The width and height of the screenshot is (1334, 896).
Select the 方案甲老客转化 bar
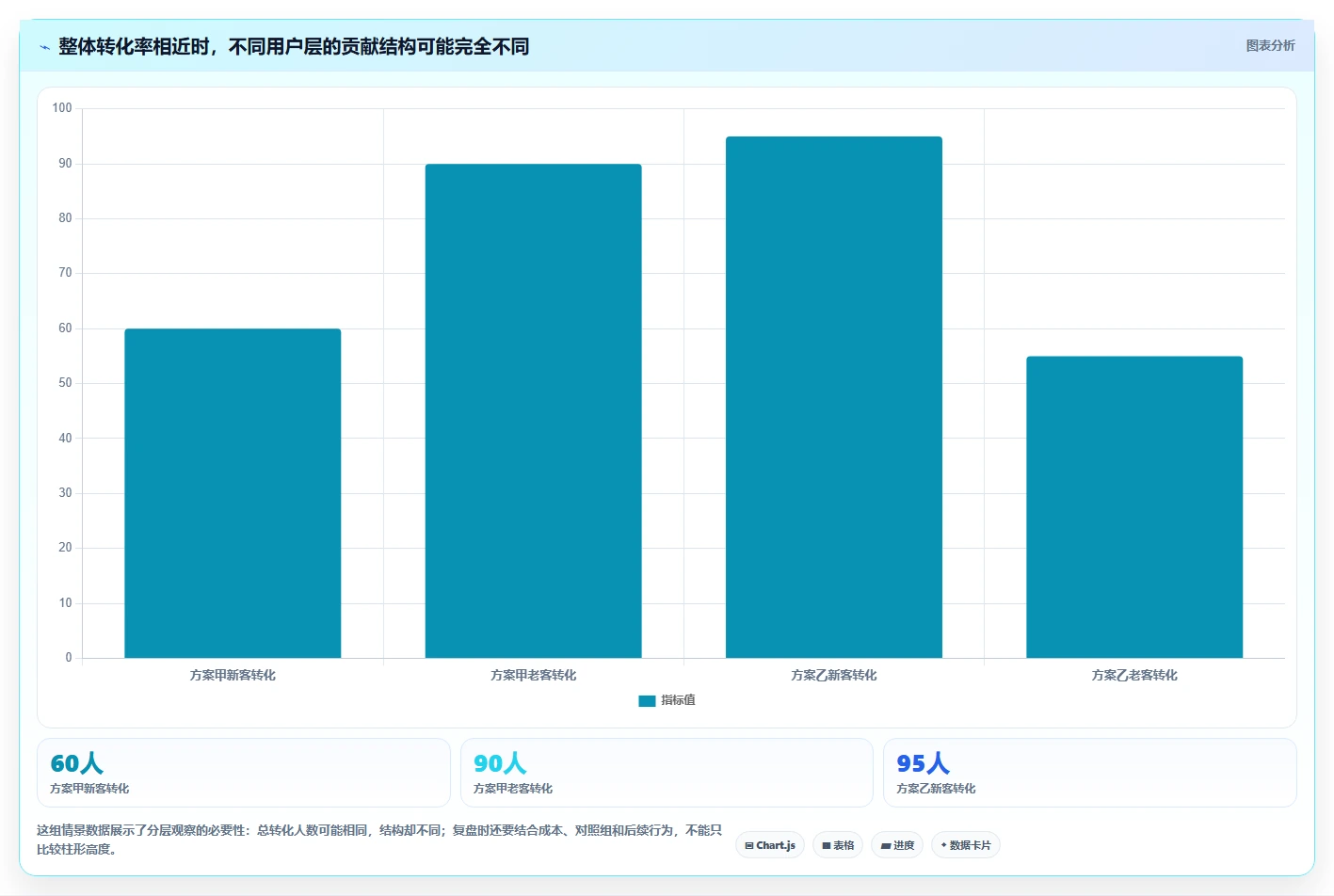tap(533, 411)
